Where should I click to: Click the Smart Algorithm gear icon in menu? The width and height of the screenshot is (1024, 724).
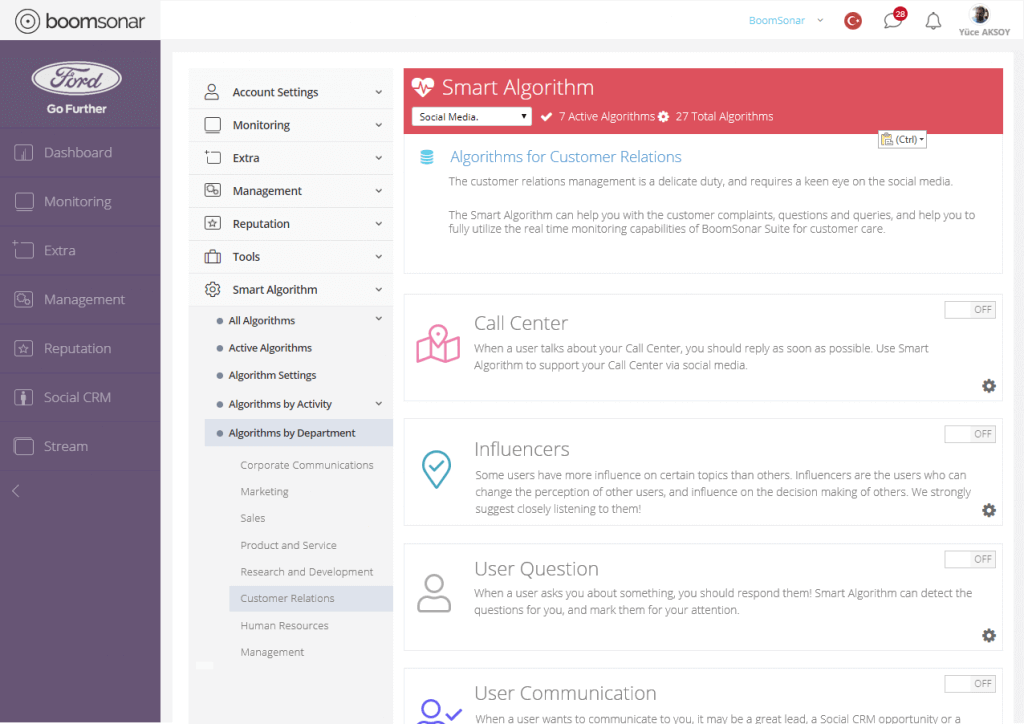[212, 289]
